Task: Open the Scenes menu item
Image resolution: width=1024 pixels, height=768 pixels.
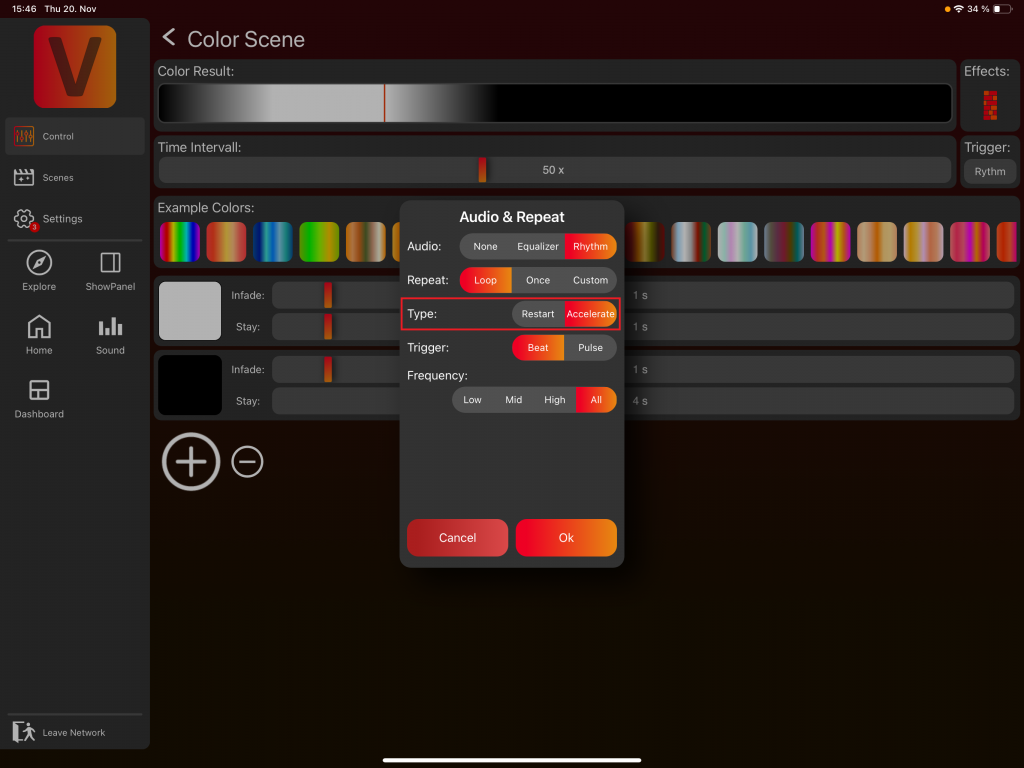Action: [x=58, y=178]
